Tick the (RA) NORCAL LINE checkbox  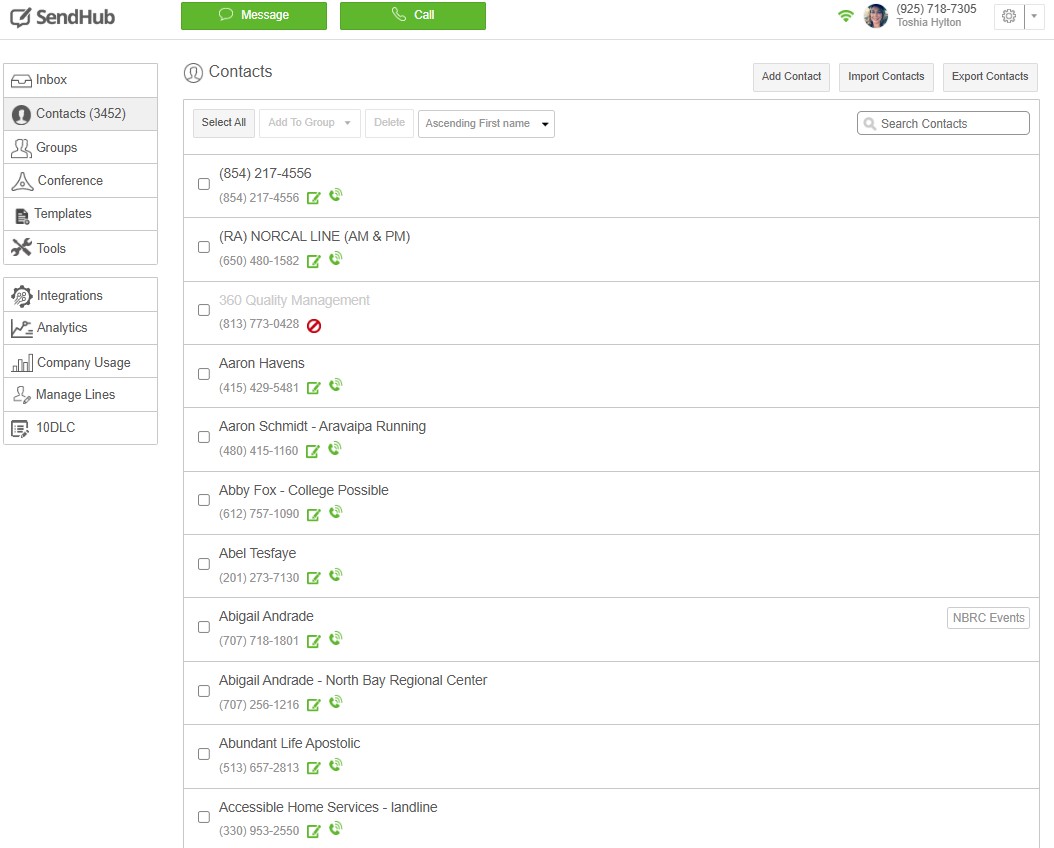pos(204,247)
